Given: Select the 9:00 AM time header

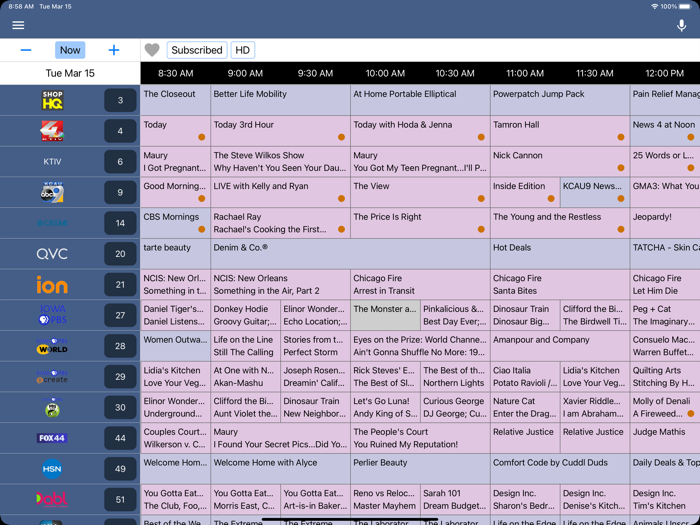Looking at the screenshot, I should [245, 73].
